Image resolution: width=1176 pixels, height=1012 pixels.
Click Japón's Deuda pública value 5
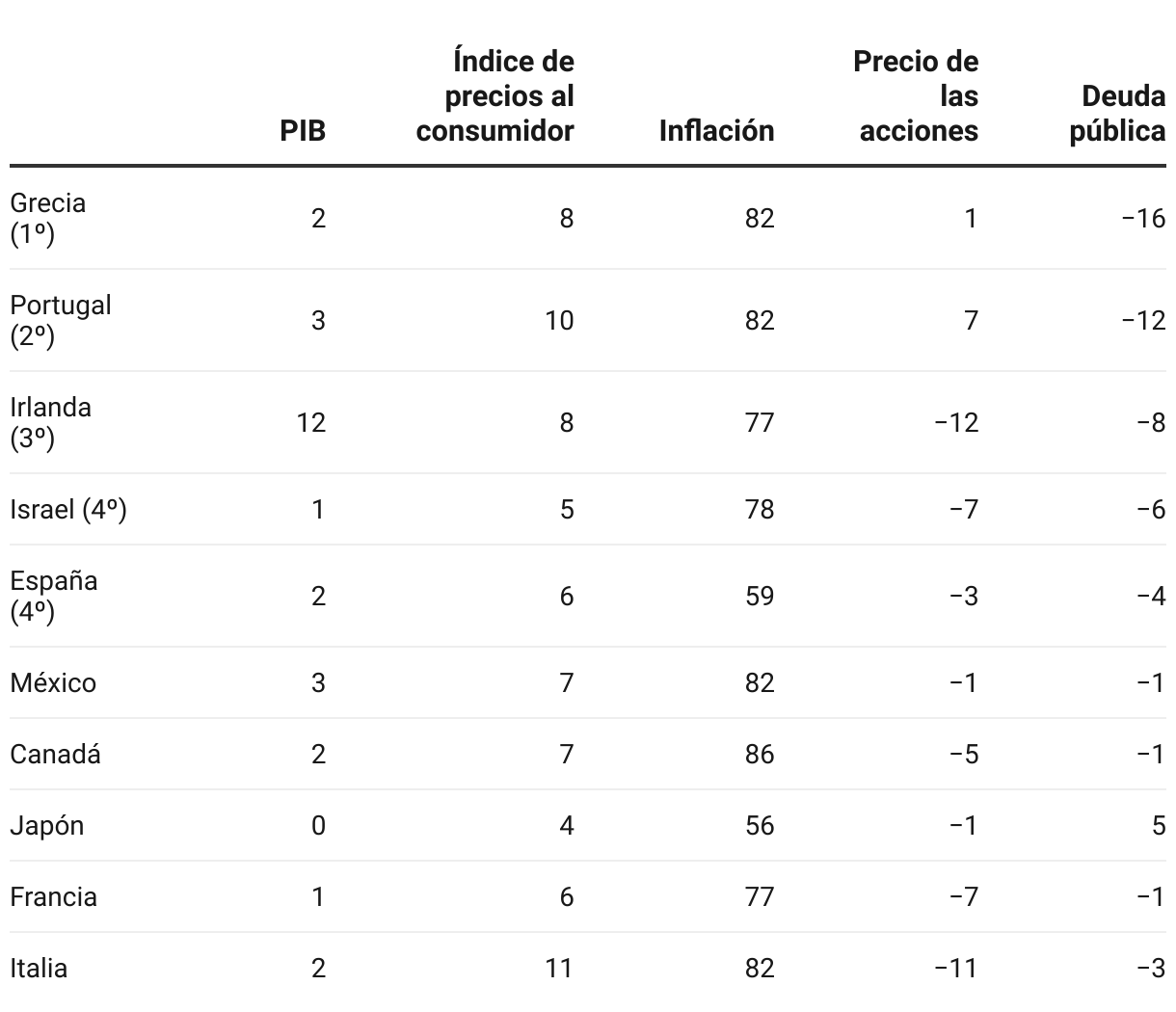pos(1158,825)
